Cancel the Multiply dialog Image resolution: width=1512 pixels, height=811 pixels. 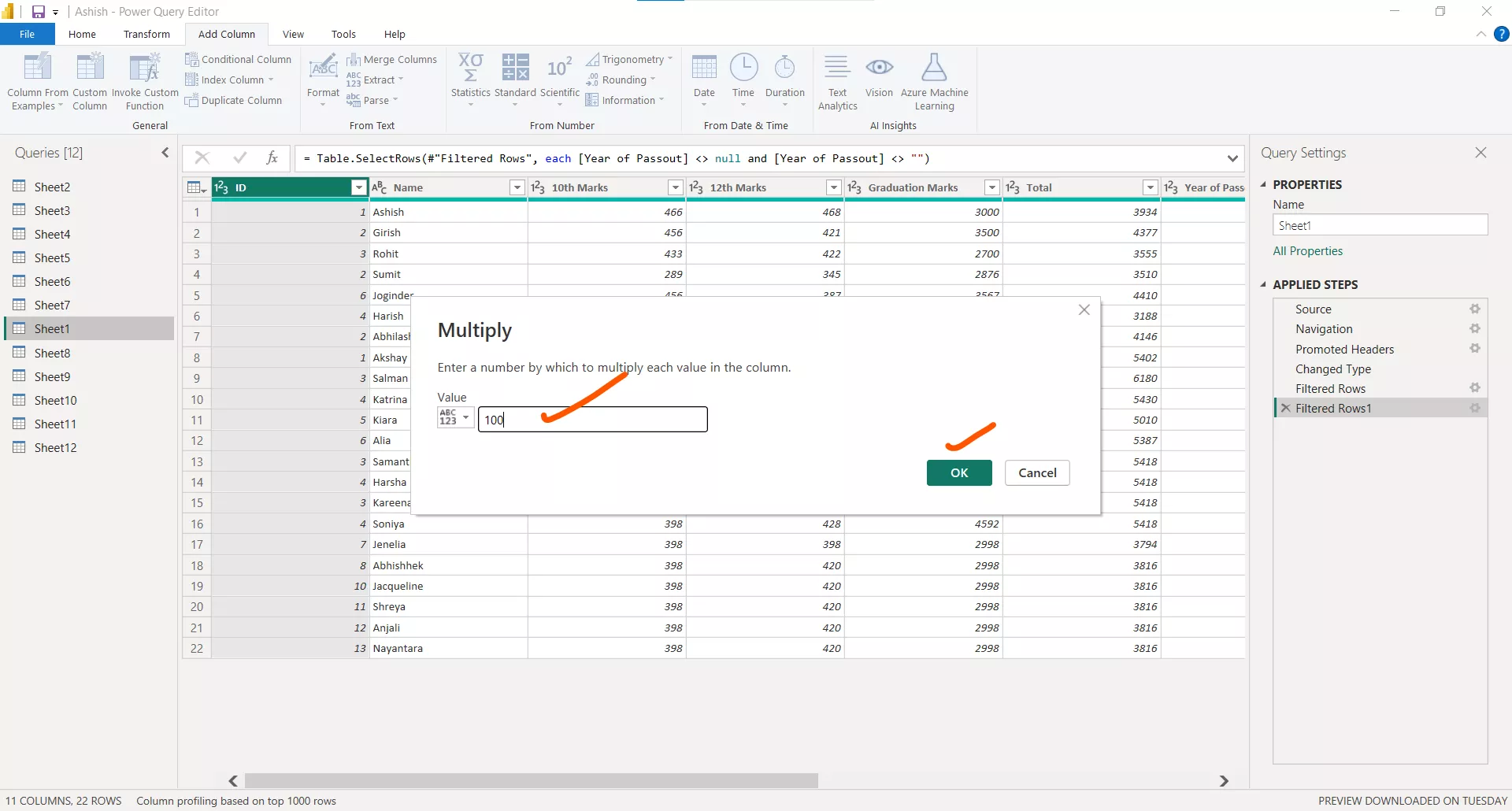pos(1036,472)
